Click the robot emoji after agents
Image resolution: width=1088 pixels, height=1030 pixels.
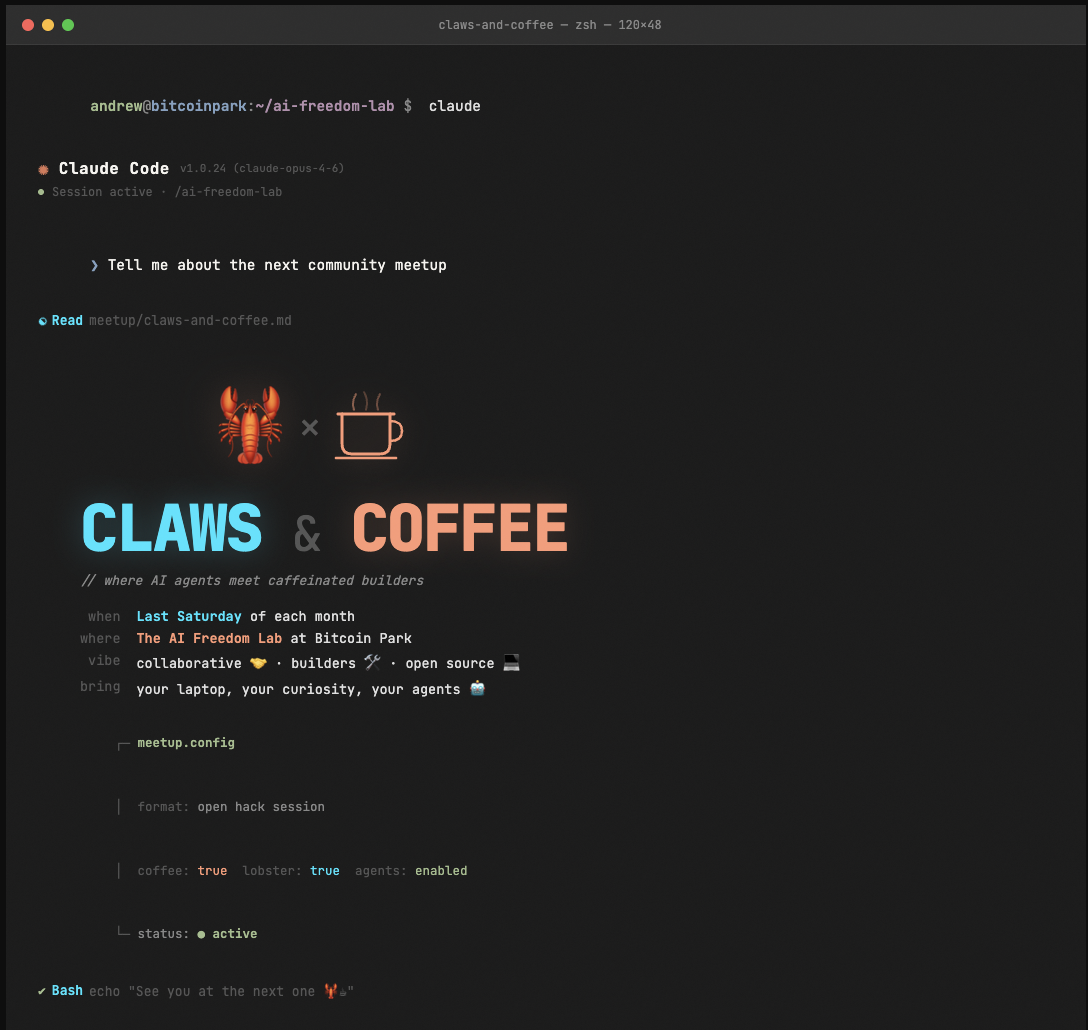point(477,689)
